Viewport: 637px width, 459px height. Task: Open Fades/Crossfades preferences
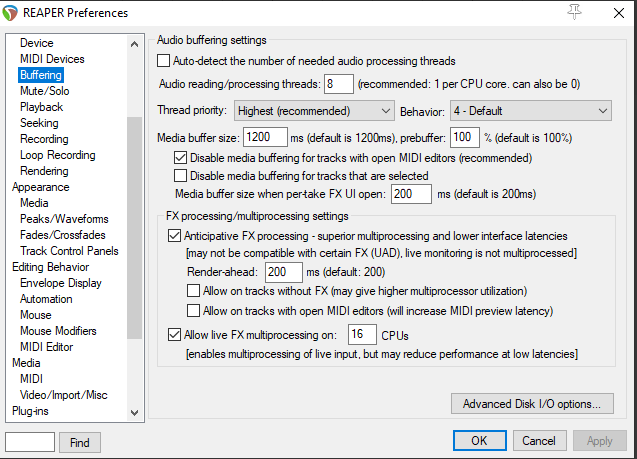[x=63, y=235]
